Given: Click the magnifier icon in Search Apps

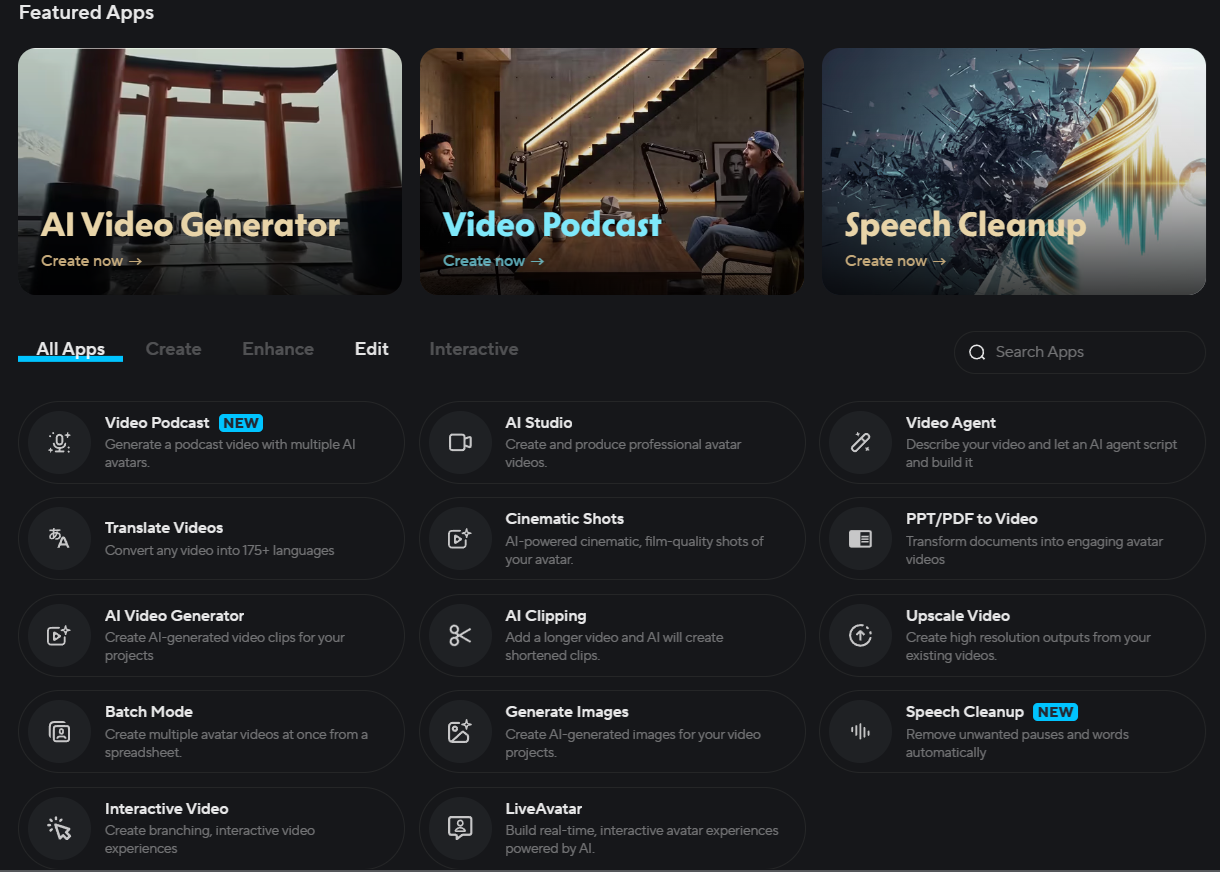Looking at the screenshot, I should click(978, 352).
